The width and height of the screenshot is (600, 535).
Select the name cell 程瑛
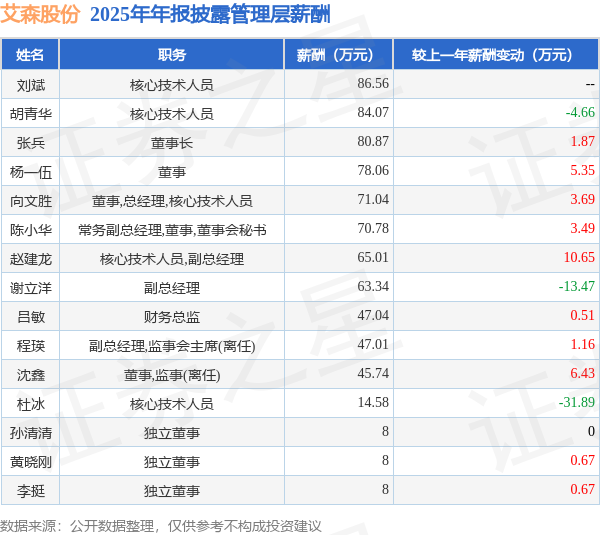click(31, 346)
